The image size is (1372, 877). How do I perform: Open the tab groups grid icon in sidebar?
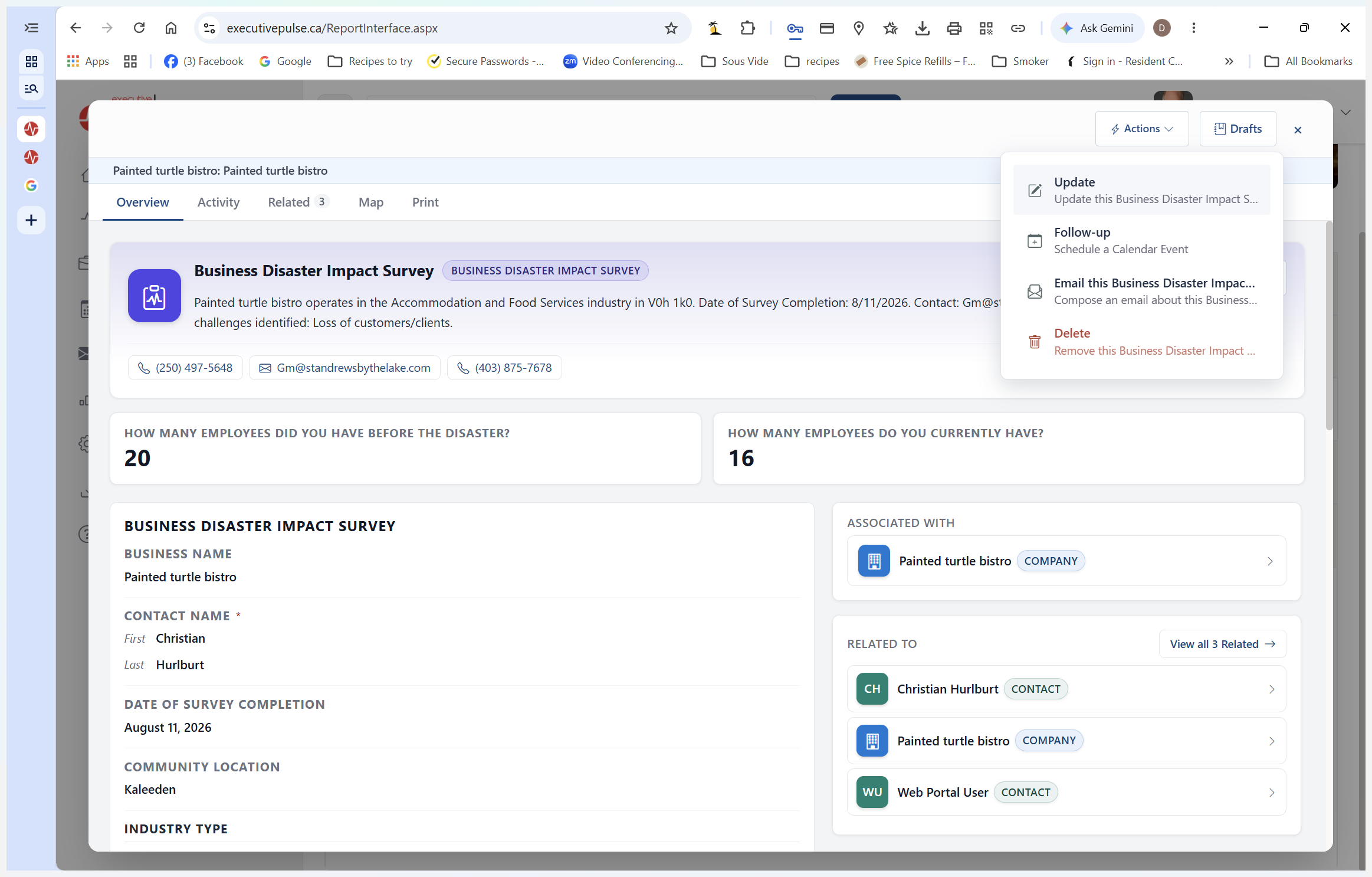(31, 61)
